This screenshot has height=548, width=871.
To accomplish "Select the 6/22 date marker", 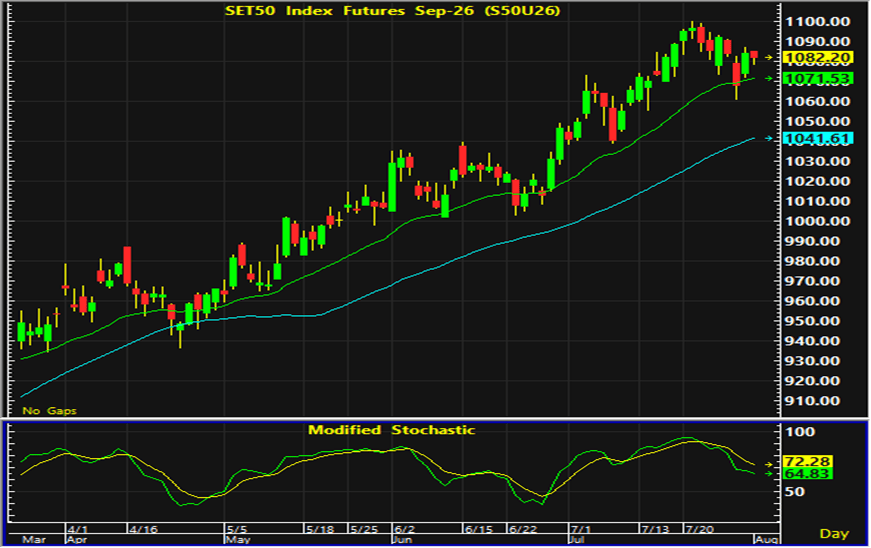I will (523, 529).
